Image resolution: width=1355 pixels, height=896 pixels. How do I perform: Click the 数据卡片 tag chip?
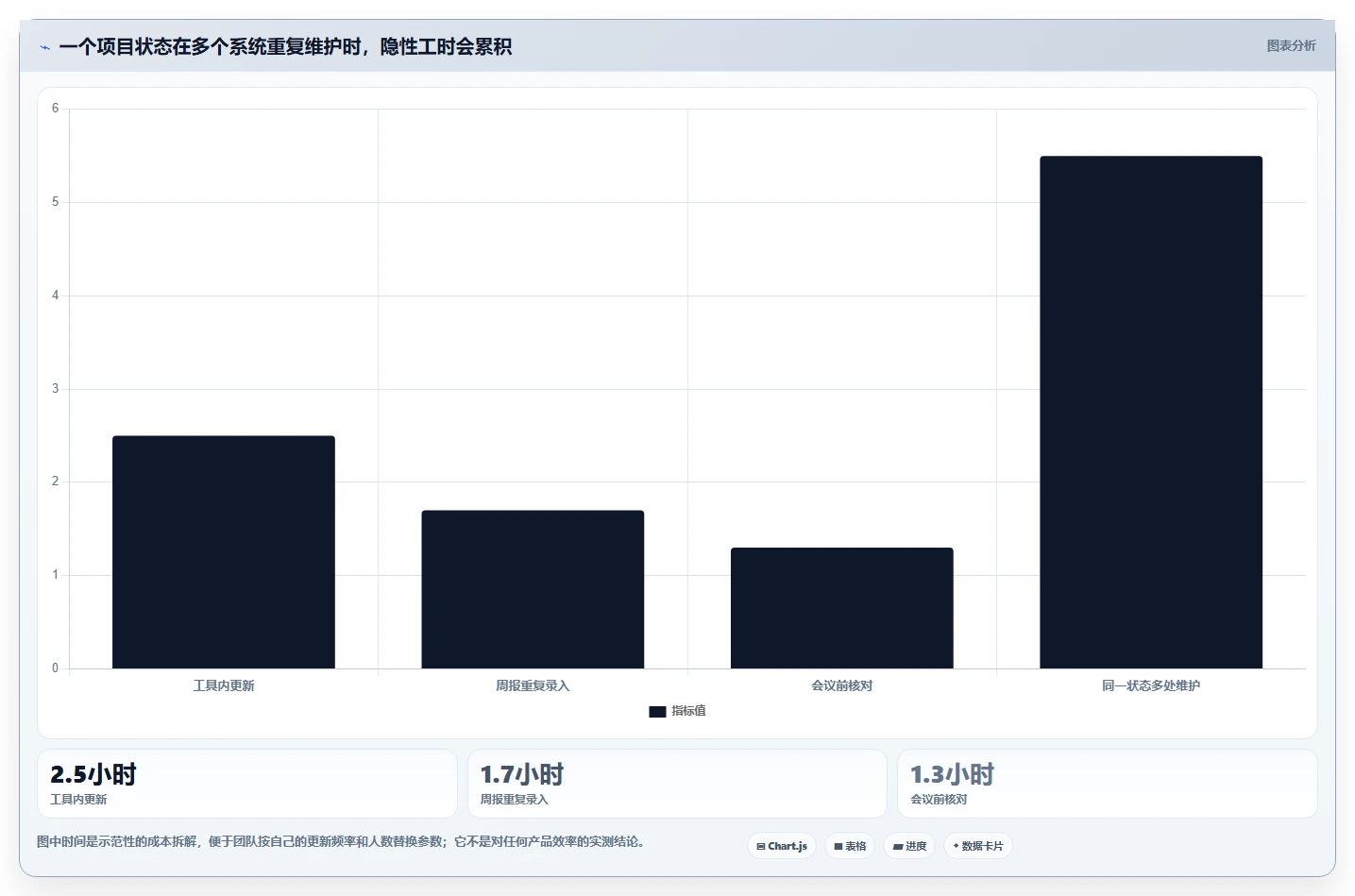(978, 846)
